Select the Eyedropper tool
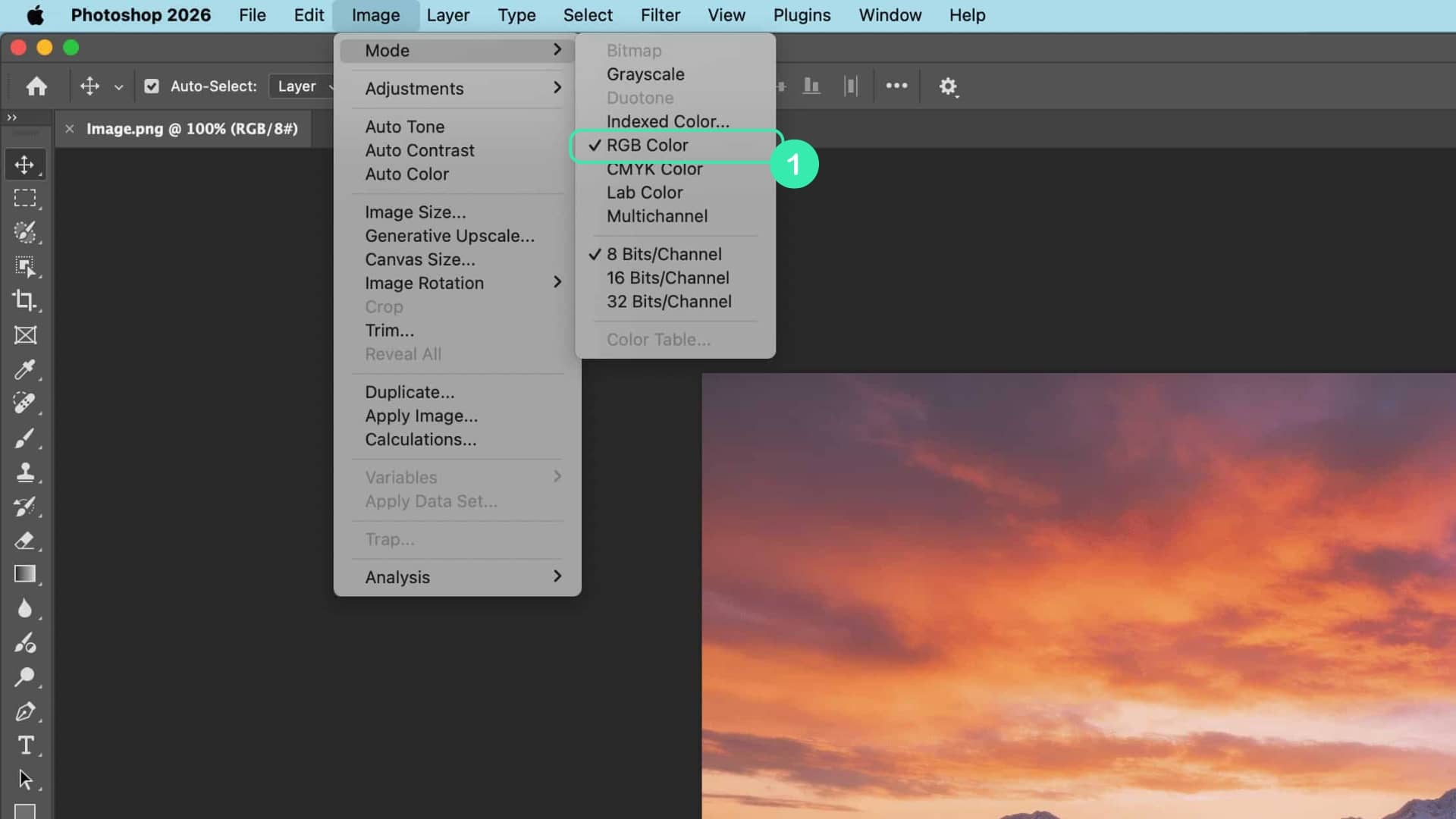 [x=25, y=369]
